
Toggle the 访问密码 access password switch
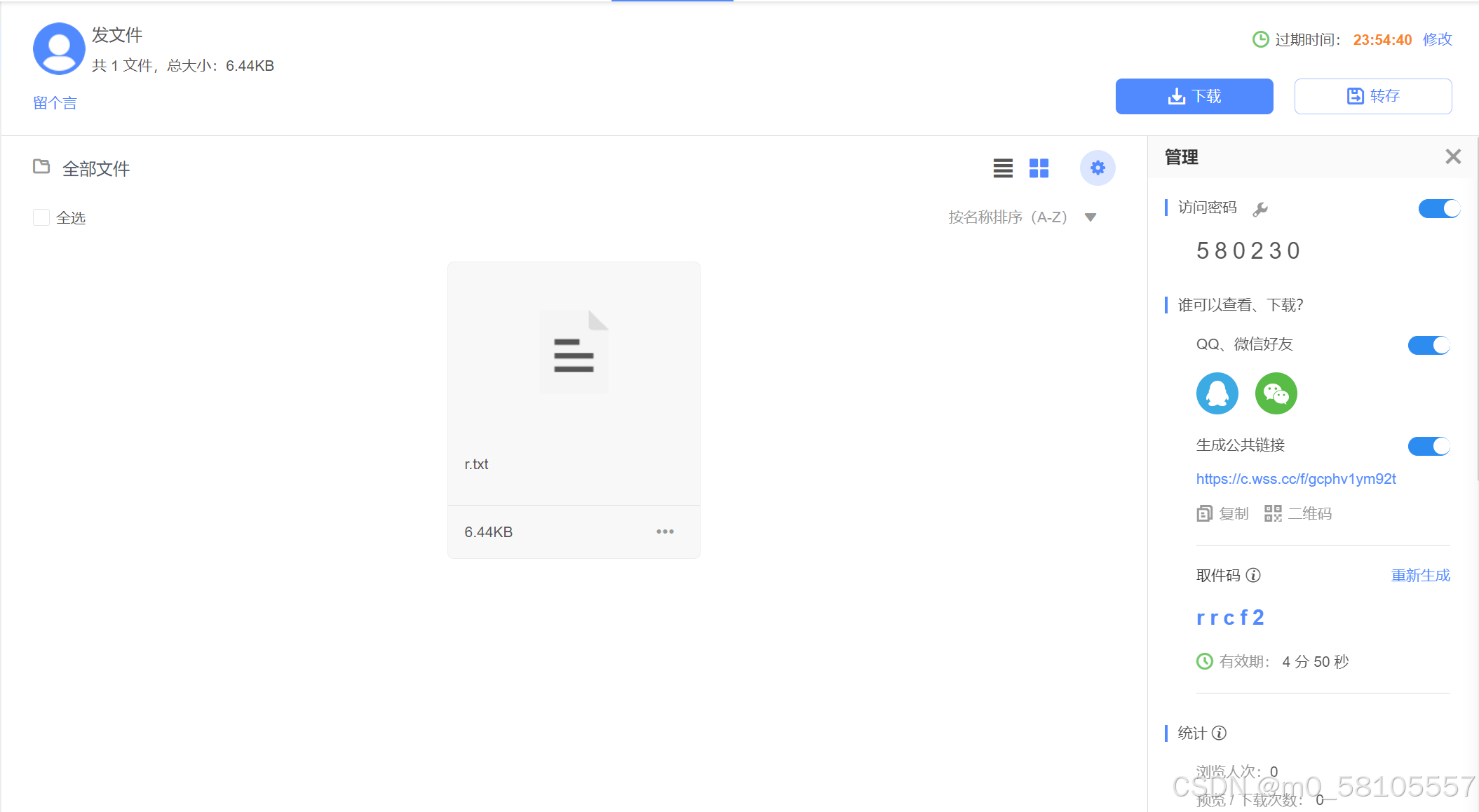(x=1438, y=209)
